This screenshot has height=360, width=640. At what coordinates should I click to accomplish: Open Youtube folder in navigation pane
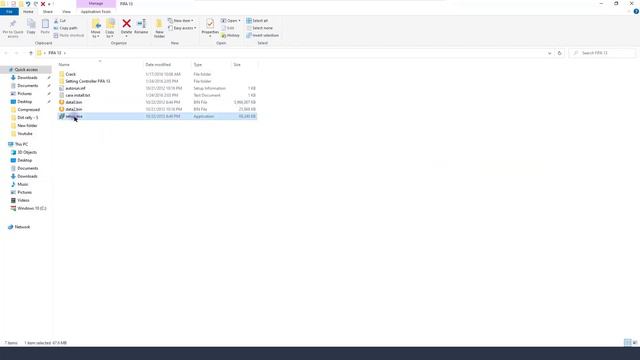point(24,133)
